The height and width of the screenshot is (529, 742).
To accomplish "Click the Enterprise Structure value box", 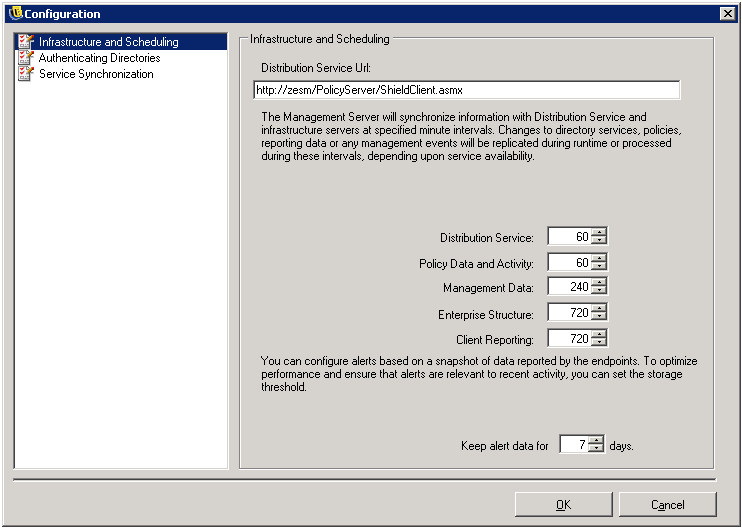I will pos(569,312).
